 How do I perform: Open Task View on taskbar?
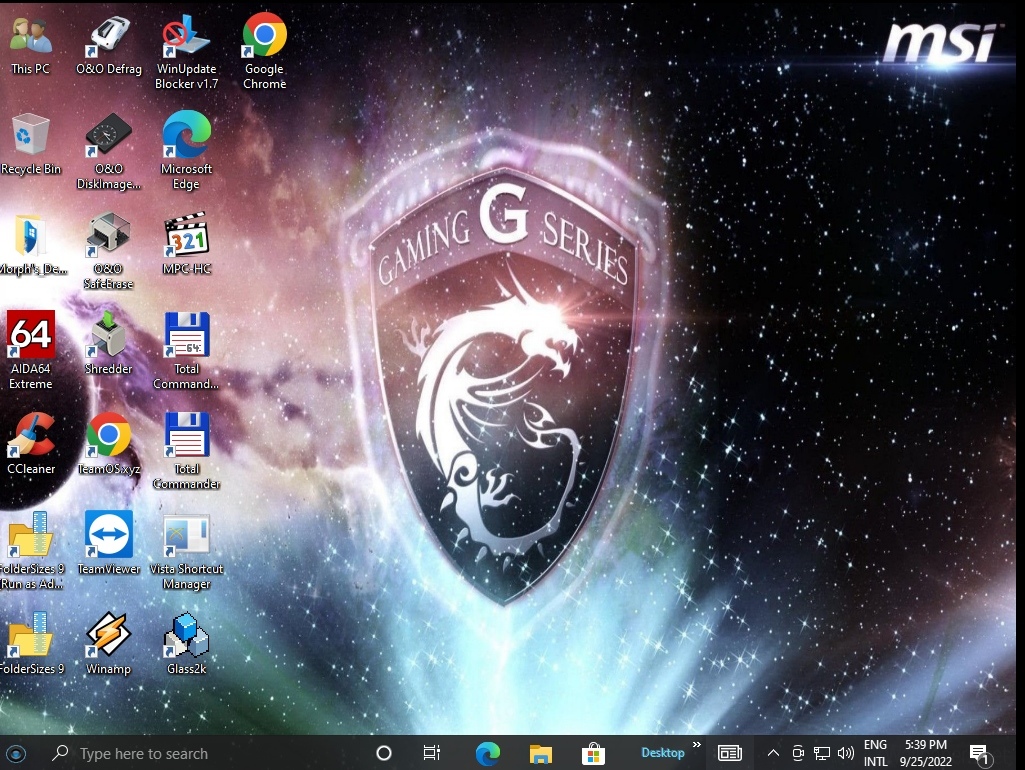coord(431,754)
